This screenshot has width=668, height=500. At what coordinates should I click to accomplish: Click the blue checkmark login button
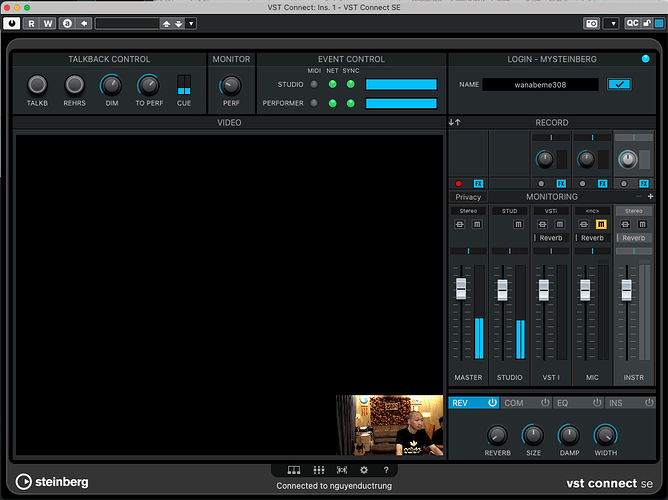tap(619, 84)
